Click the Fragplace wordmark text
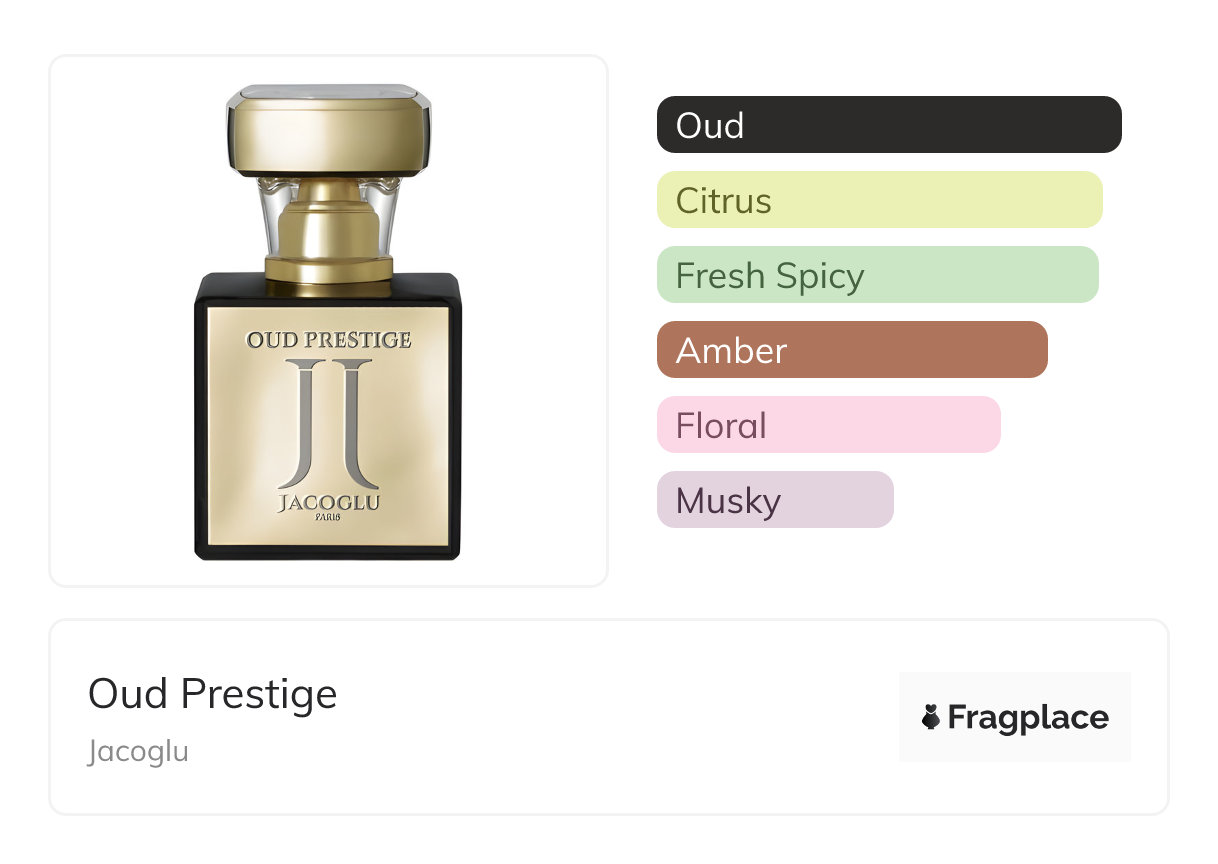Viewport: 1218px width, 864px height. [1028, 717]
